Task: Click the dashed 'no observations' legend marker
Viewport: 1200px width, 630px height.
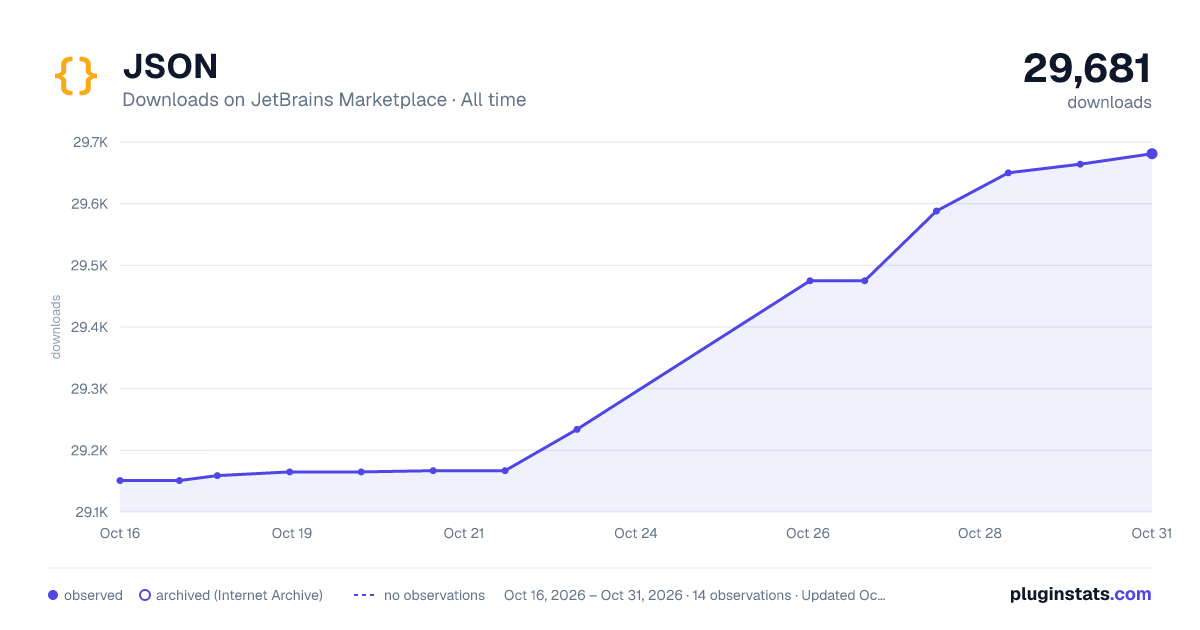Action: [x=364, y=595]
